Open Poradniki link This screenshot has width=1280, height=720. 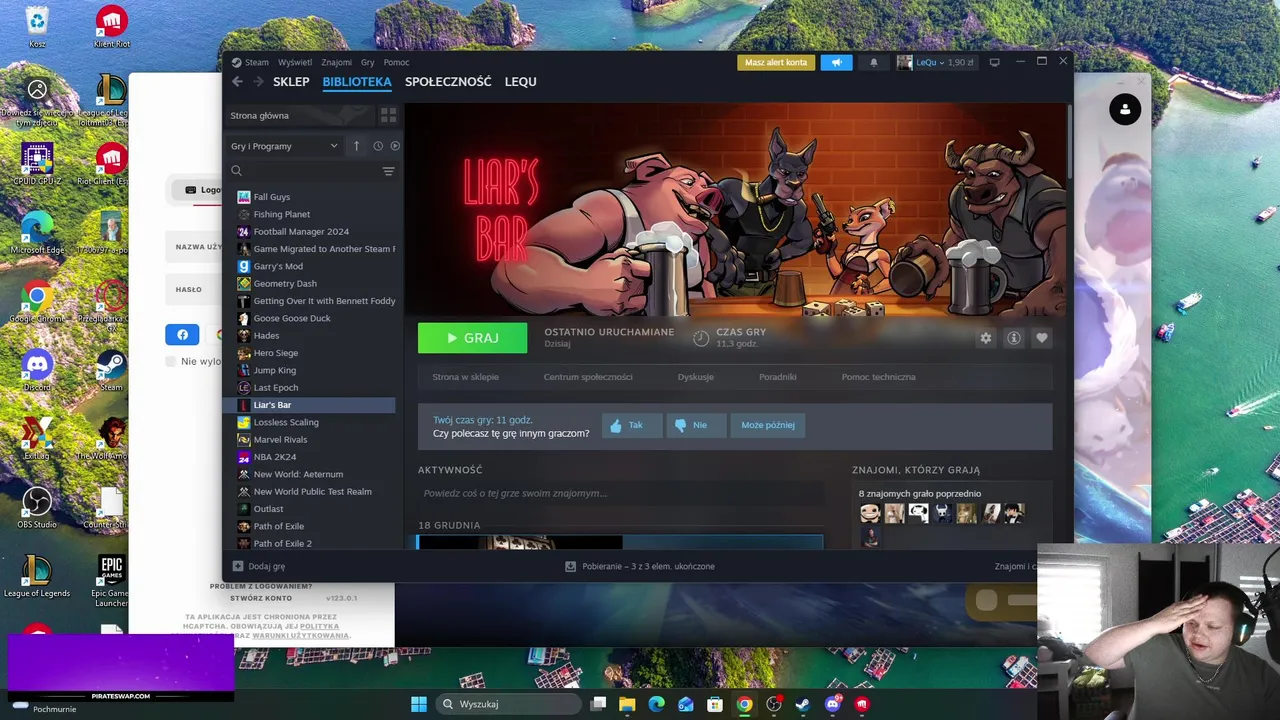[778, 377]
